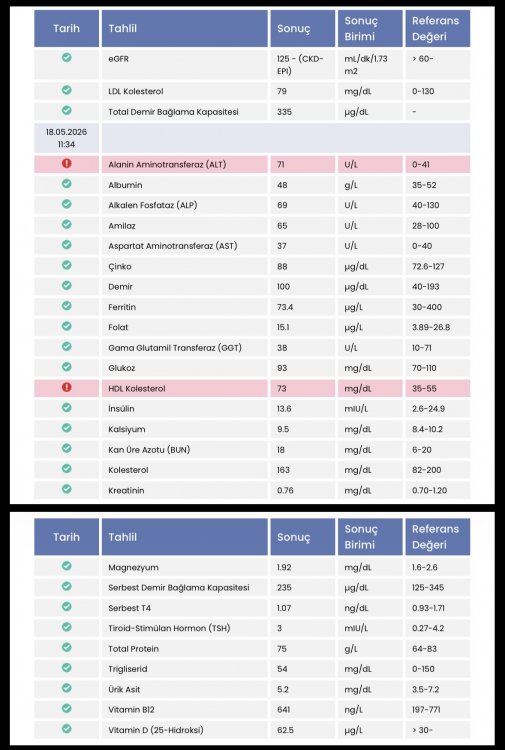Click the HDL Kolesterol result value 73

pyautogui.click(x=282, y=388)
